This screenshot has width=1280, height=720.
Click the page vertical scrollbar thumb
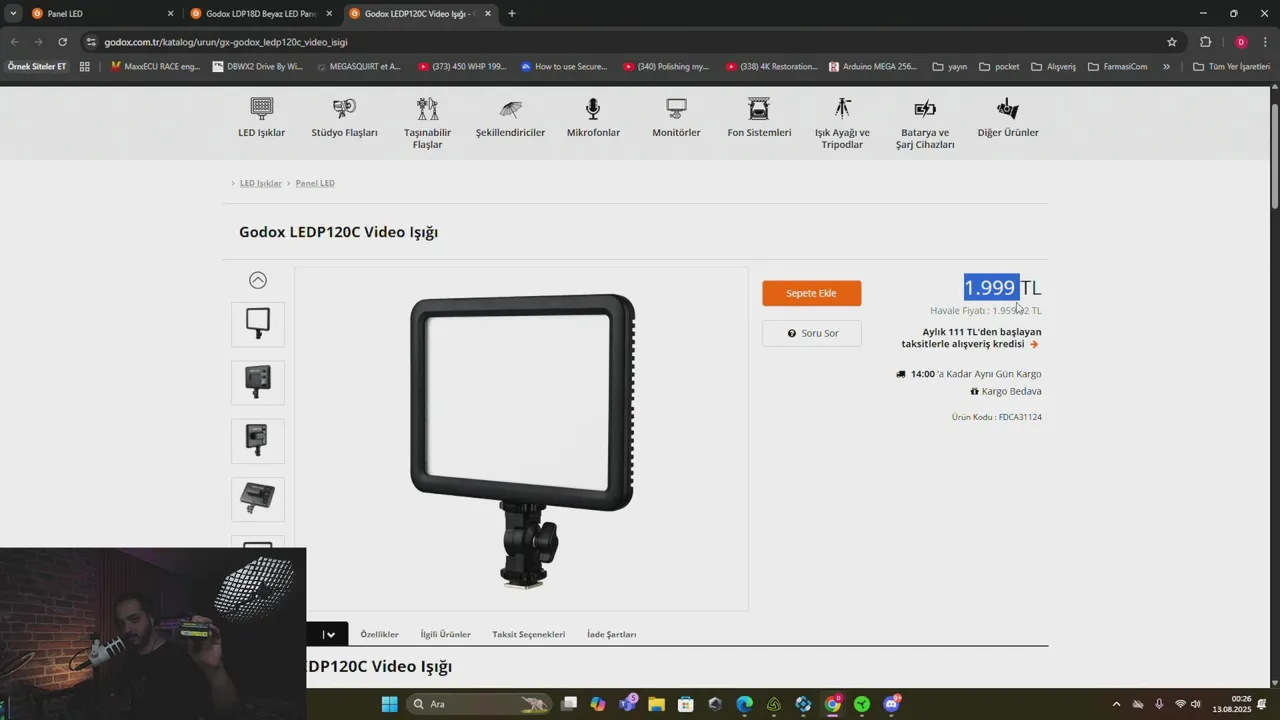1275,155
